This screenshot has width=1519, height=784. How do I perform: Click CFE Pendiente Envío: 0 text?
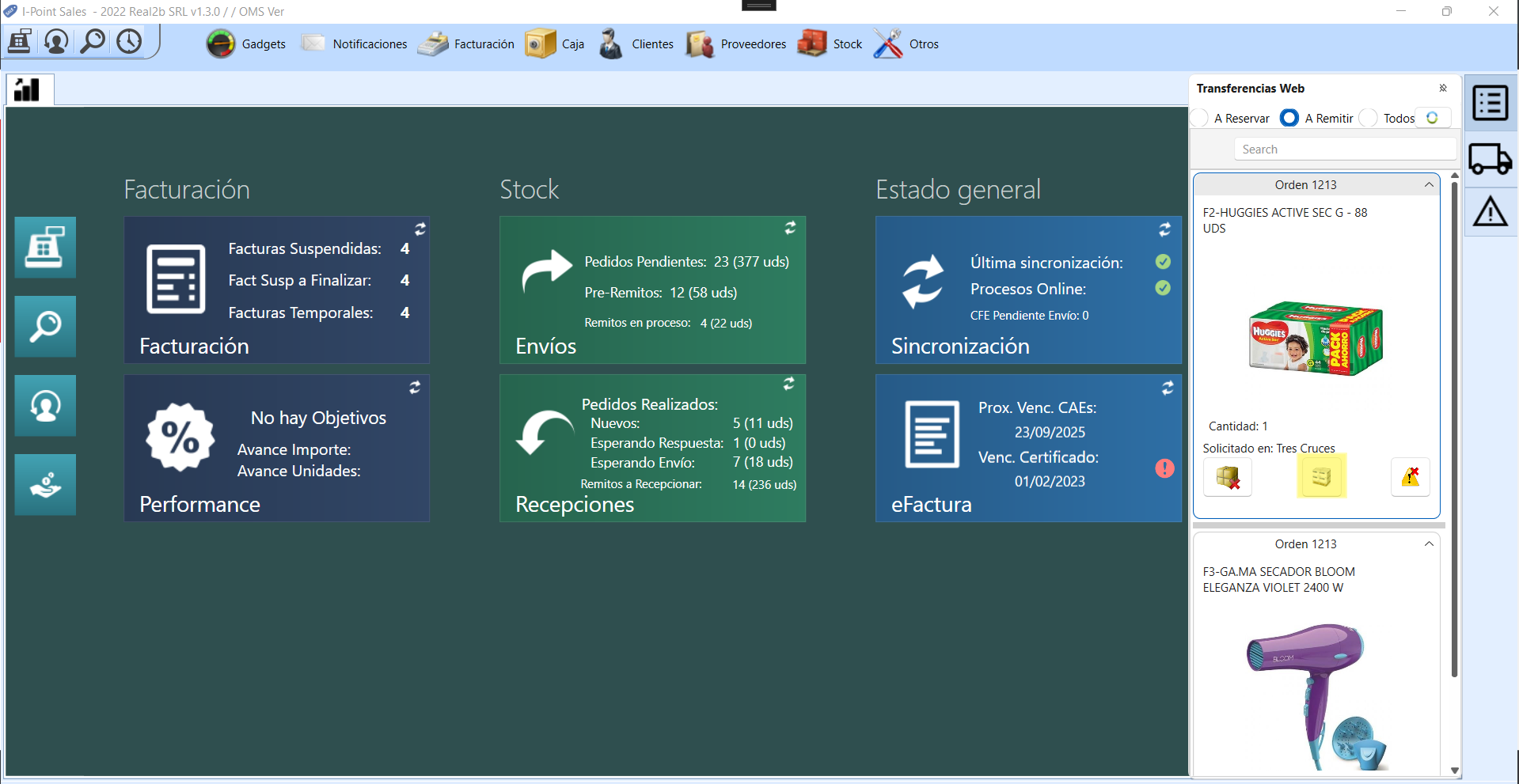point(1029,316)
